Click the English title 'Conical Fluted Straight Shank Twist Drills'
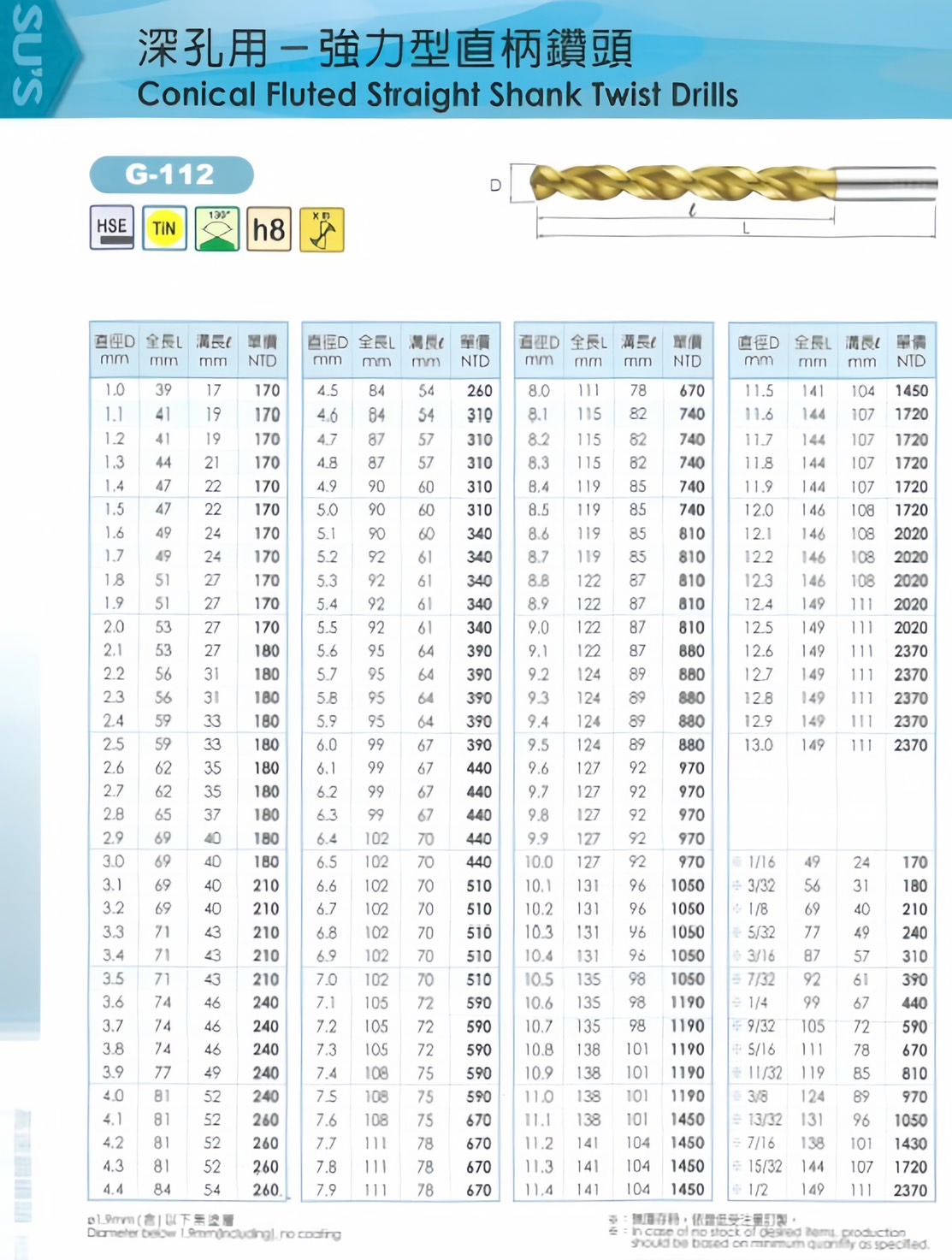Viewport: 952px width, 1260px height. click(438, 94)
